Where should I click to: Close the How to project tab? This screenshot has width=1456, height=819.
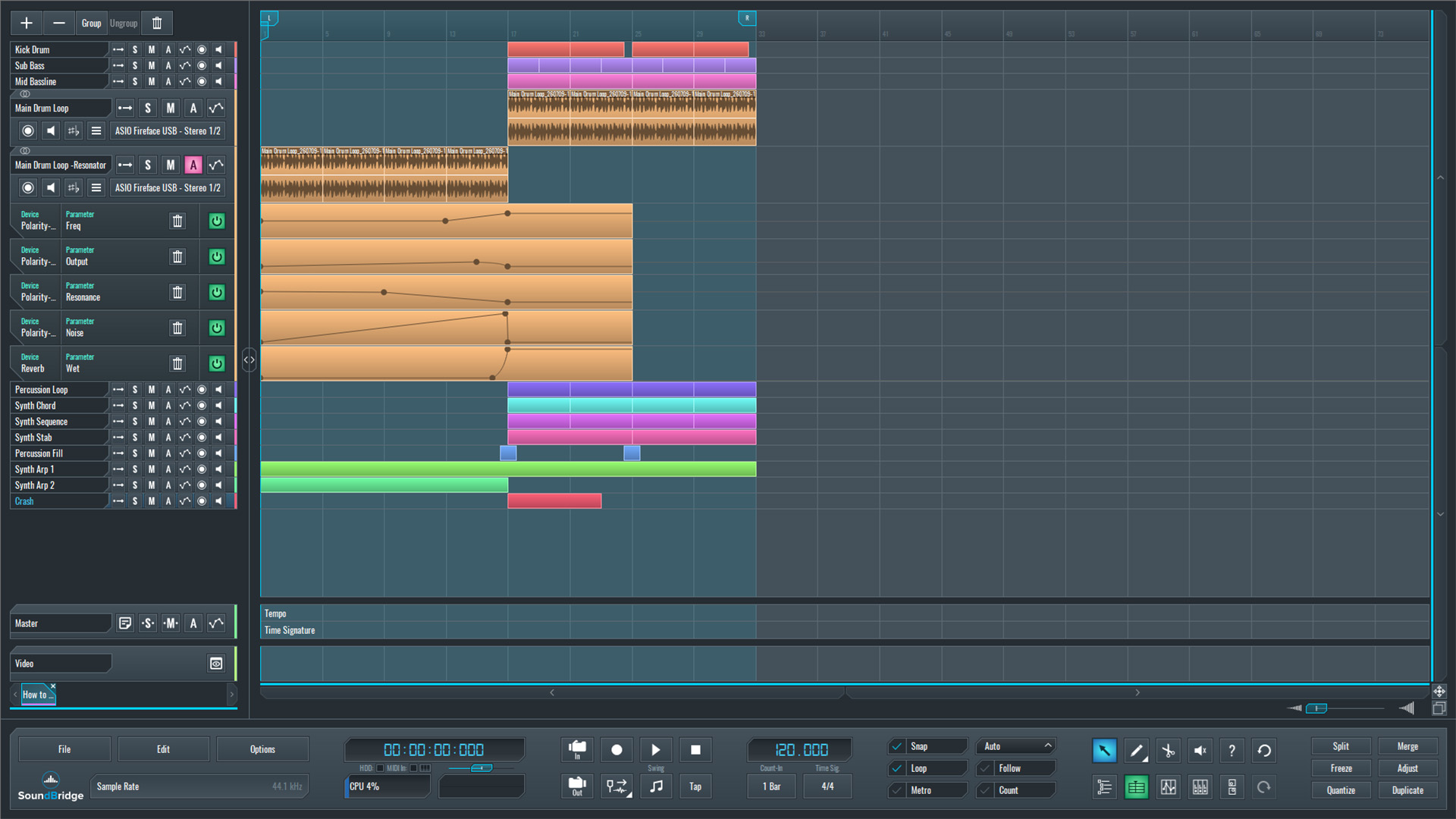coord(53,686)
